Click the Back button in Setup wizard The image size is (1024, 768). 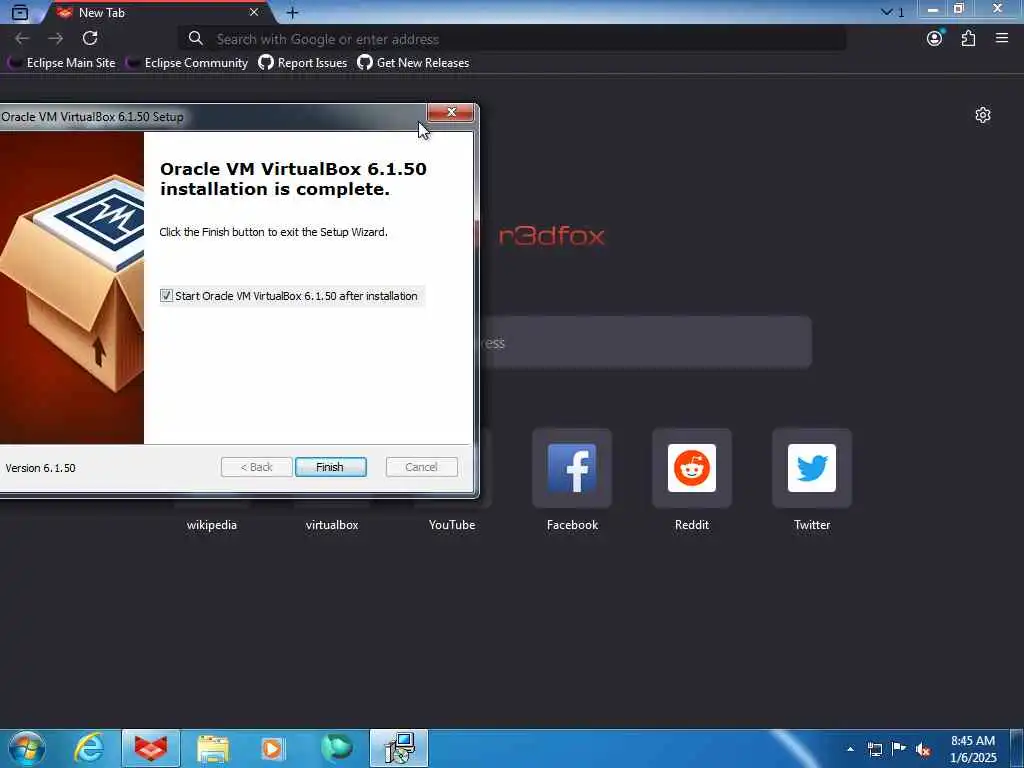tap(256, 467)
